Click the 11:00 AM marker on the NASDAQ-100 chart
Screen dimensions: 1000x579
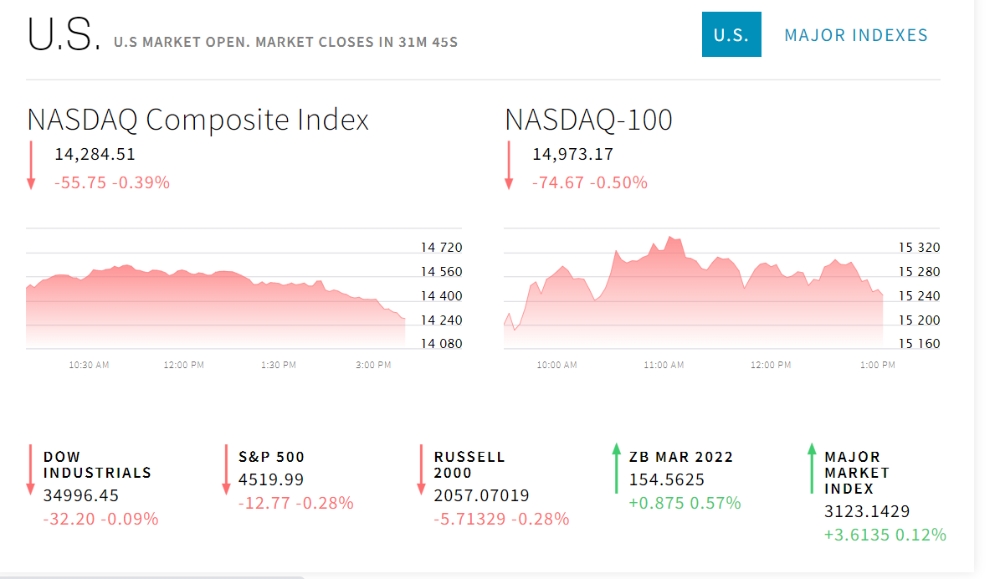[663, 365]
